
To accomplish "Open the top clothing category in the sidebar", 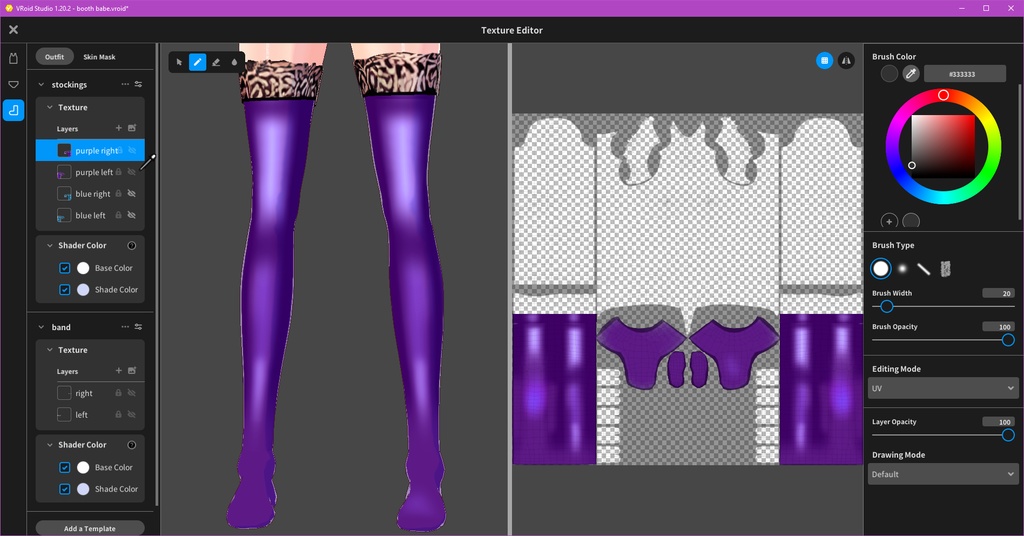I will (x=13, y=58).
